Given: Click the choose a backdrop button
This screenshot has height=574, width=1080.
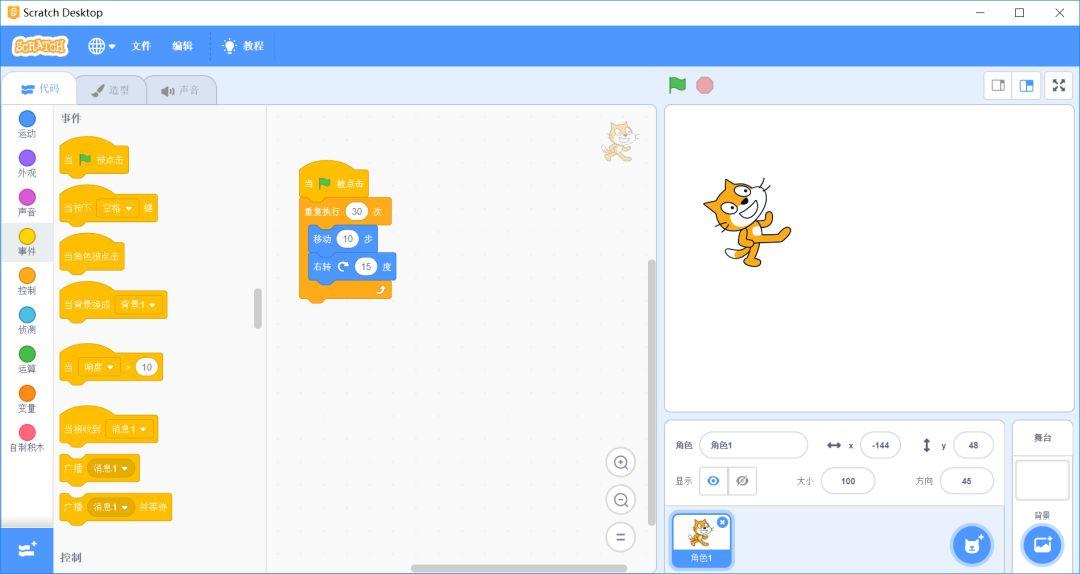Looking at the screenshot, I should click(1043, 544).
